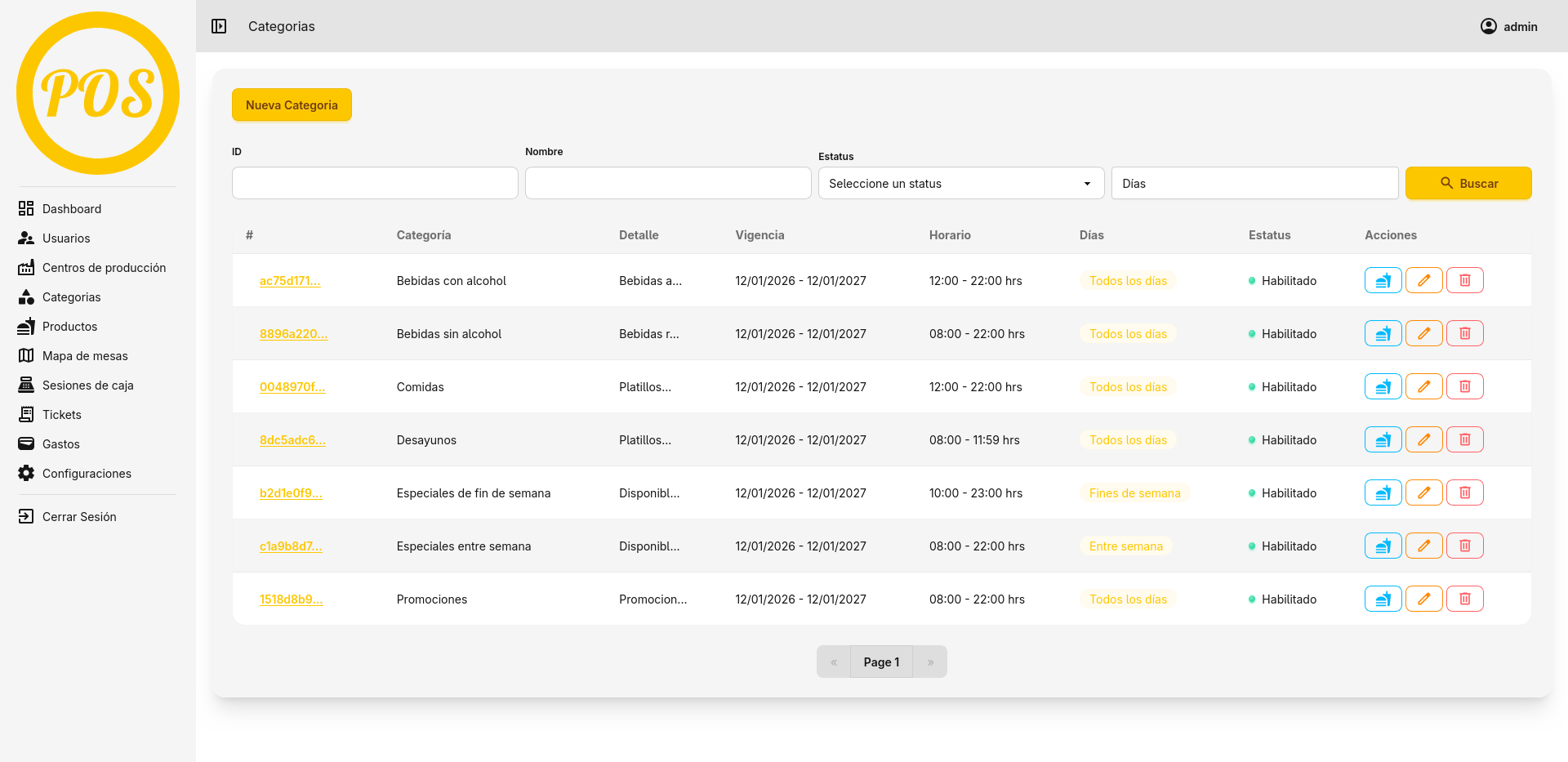Open the Días filter selector
Viewport: 1568px width, 762px height.
click(x=1254, y=183)
